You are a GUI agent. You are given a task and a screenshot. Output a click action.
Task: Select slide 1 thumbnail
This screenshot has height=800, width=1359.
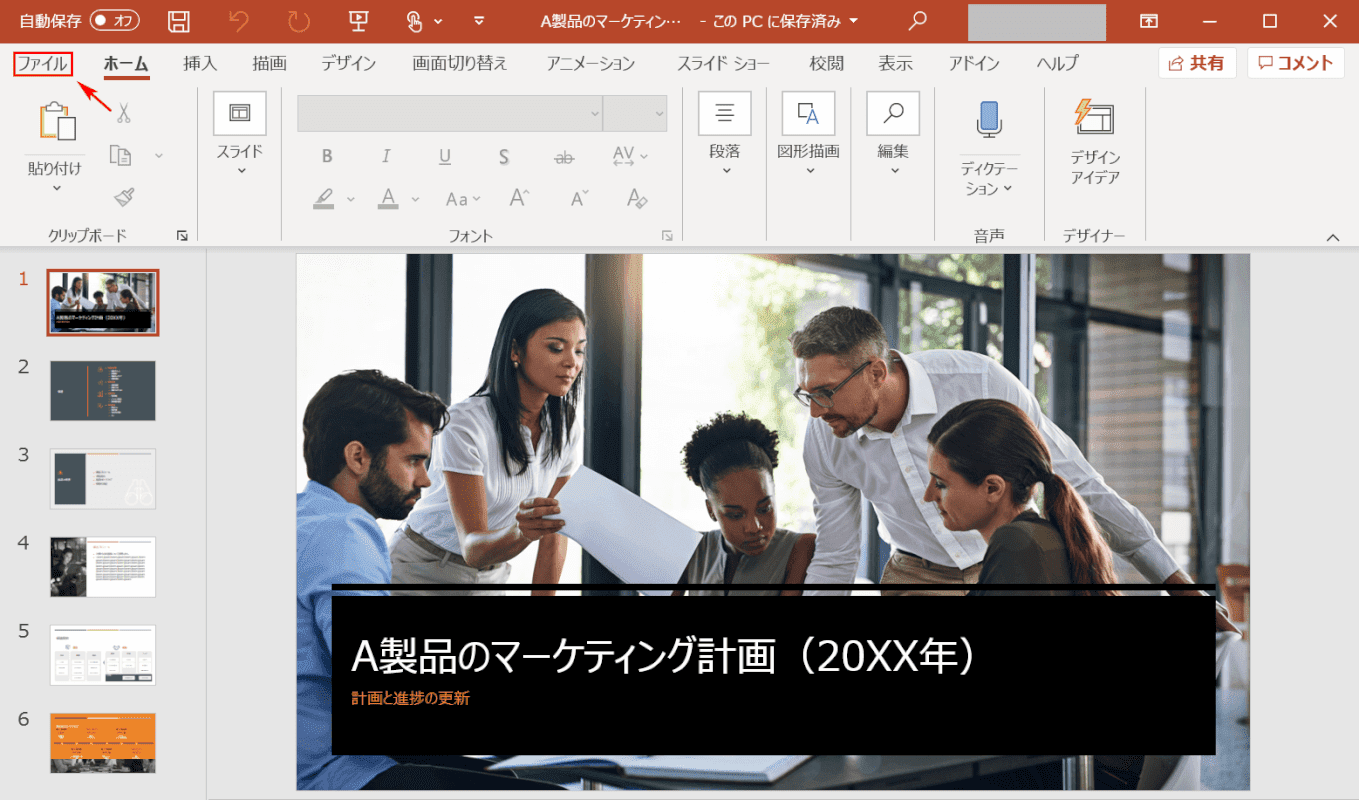point(103,302)
